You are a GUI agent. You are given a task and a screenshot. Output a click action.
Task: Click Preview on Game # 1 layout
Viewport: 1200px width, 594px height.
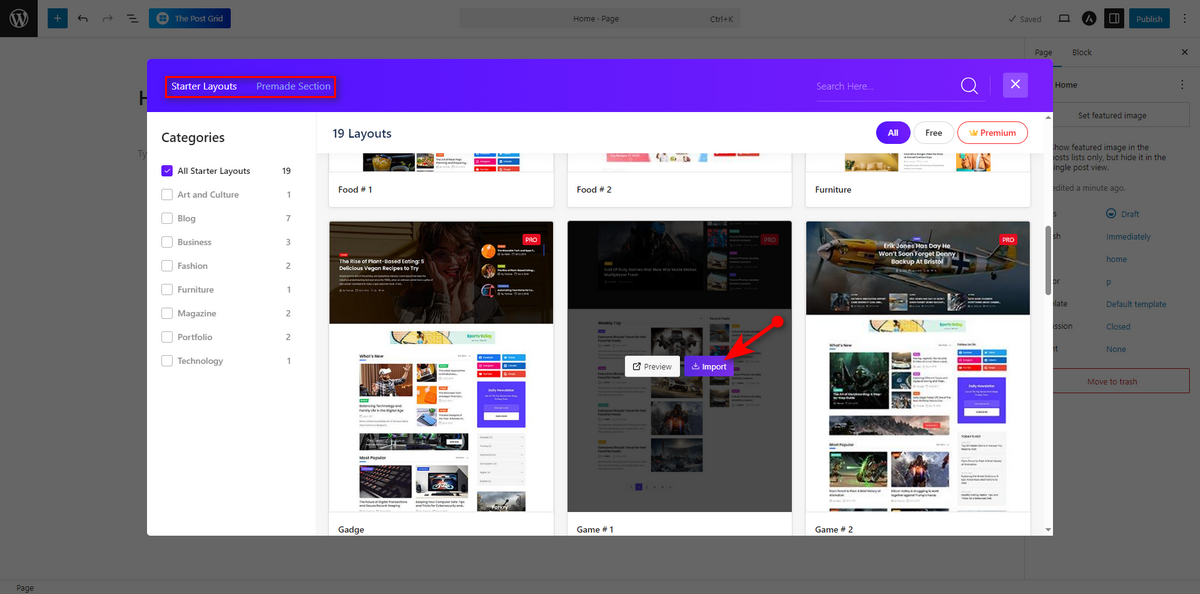click(x=652, y=367)
